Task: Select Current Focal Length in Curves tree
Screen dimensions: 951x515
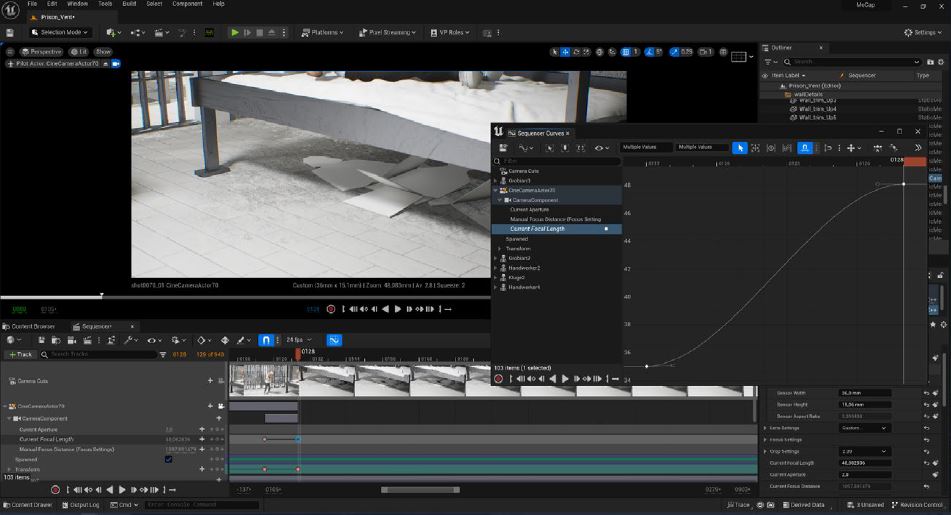Action: [x=556, y=229]
